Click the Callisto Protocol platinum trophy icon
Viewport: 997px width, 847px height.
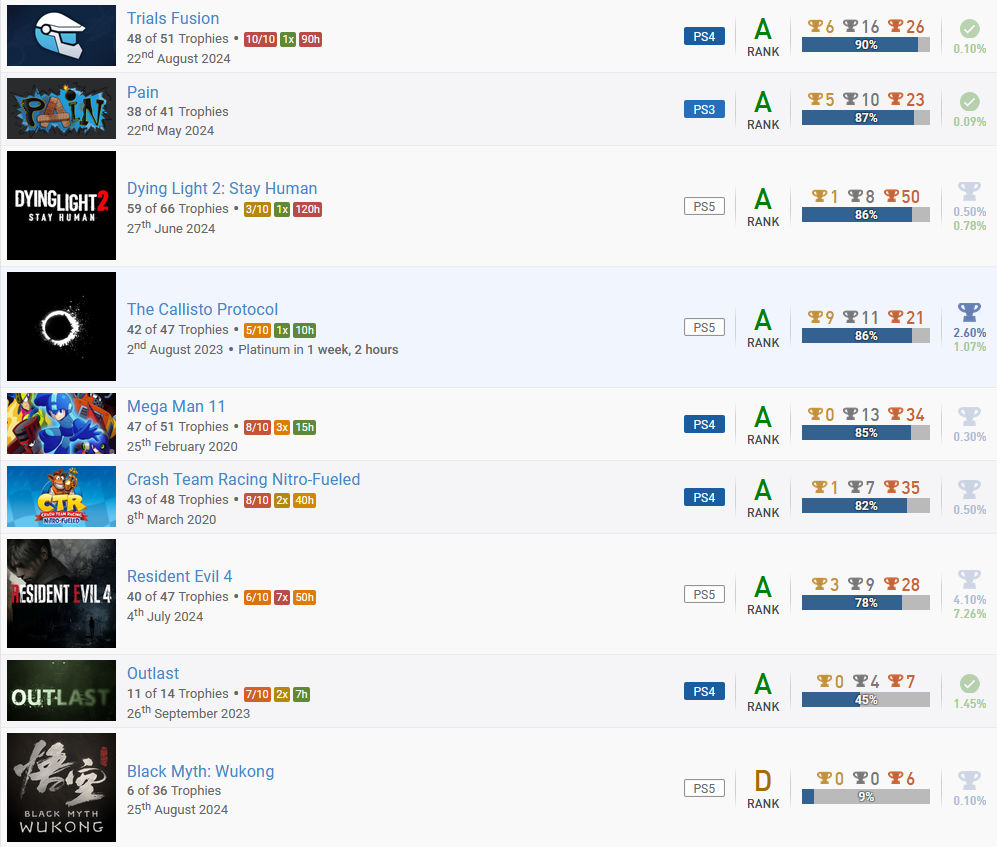click(969, 312)
